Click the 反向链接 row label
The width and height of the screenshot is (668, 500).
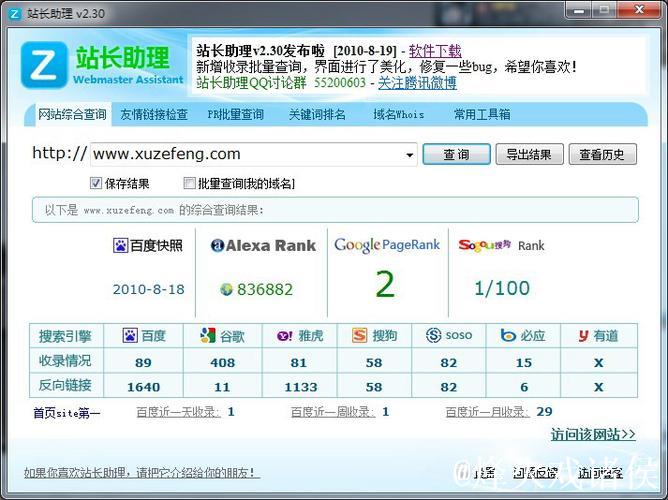[x=65, y=385]
